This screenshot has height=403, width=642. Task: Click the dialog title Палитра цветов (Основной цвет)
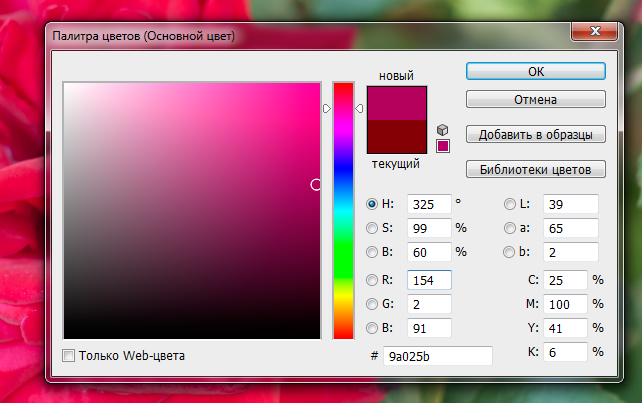[144, 36]
